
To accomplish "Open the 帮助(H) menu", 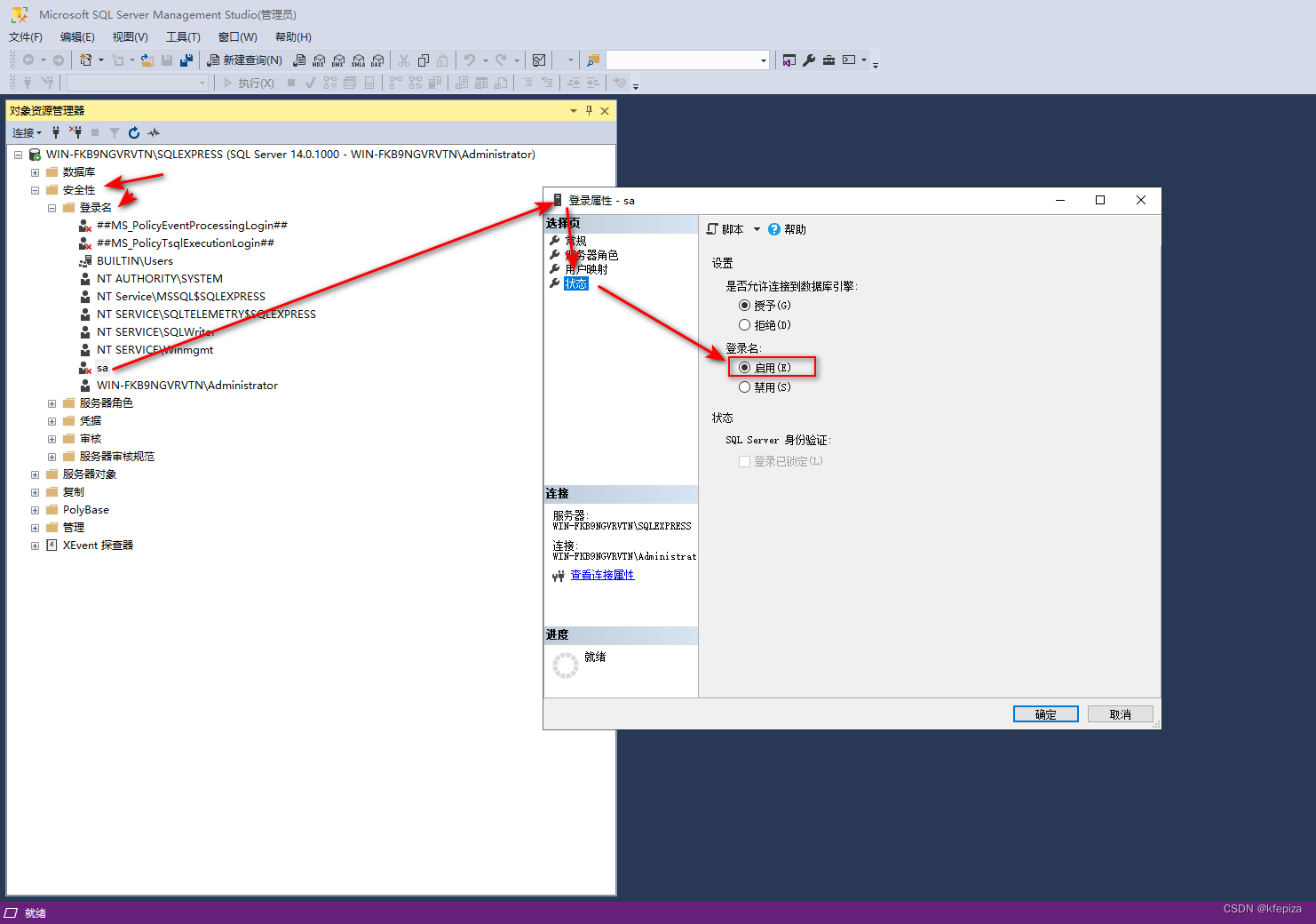I will pyautogui.click(x=293, y=36).
